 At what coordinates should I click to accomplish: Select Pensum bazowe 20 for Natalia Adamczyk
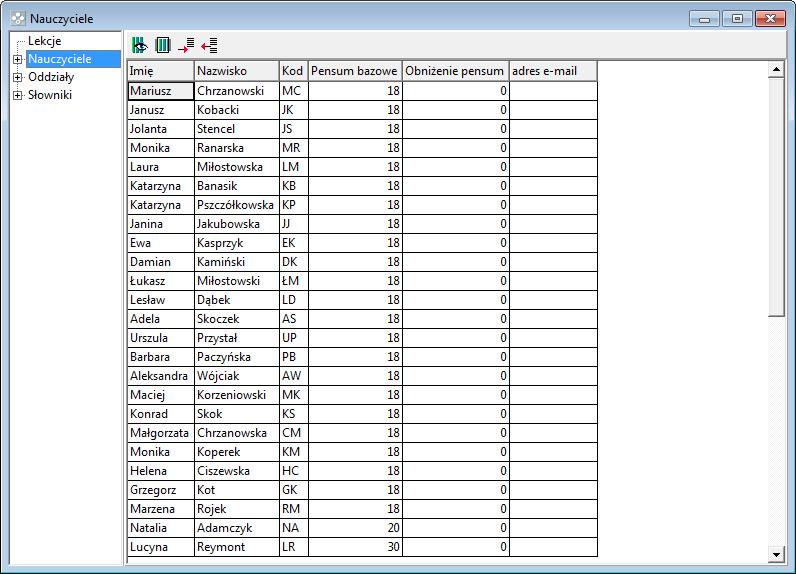[355, 528]
